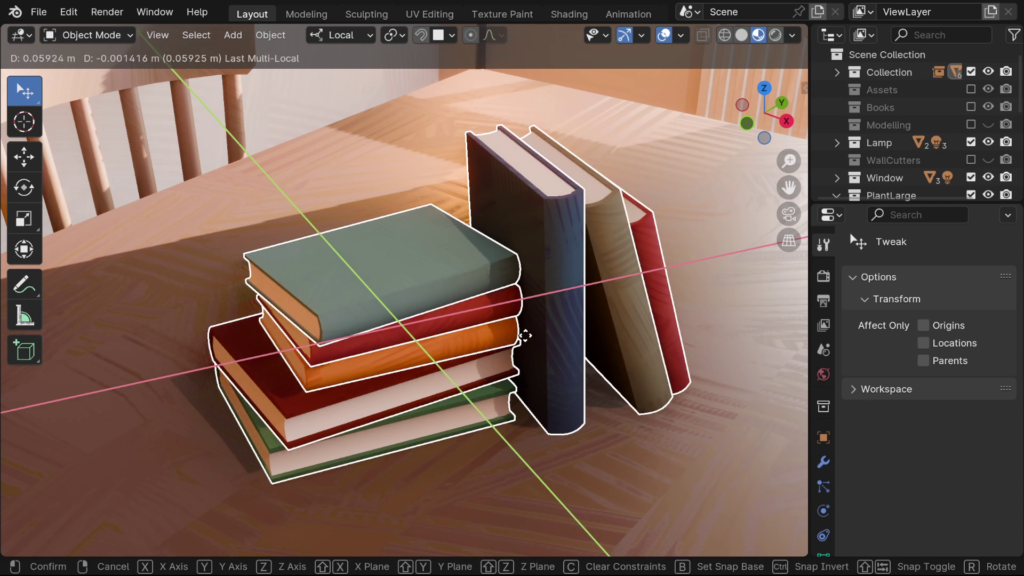Click the outliner search field

(x=939, y=35)
